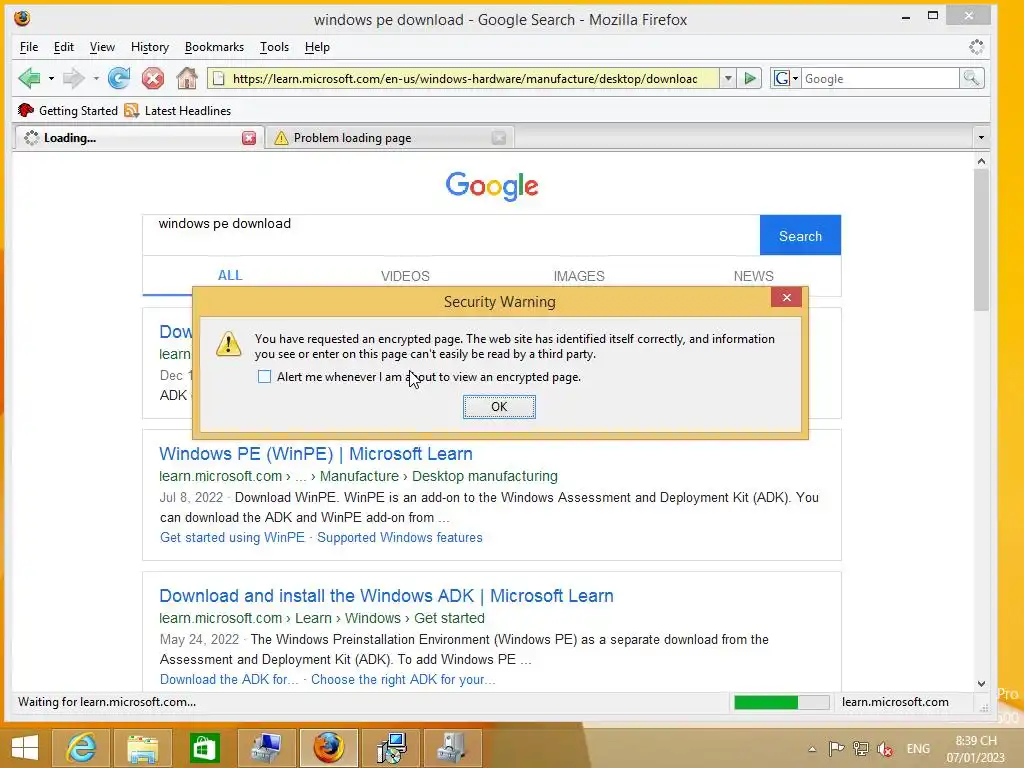Viewport: 1024px width, 768px height.
Task: Go to the Home page
Action: pyautogui.click(x=187, y=78)
